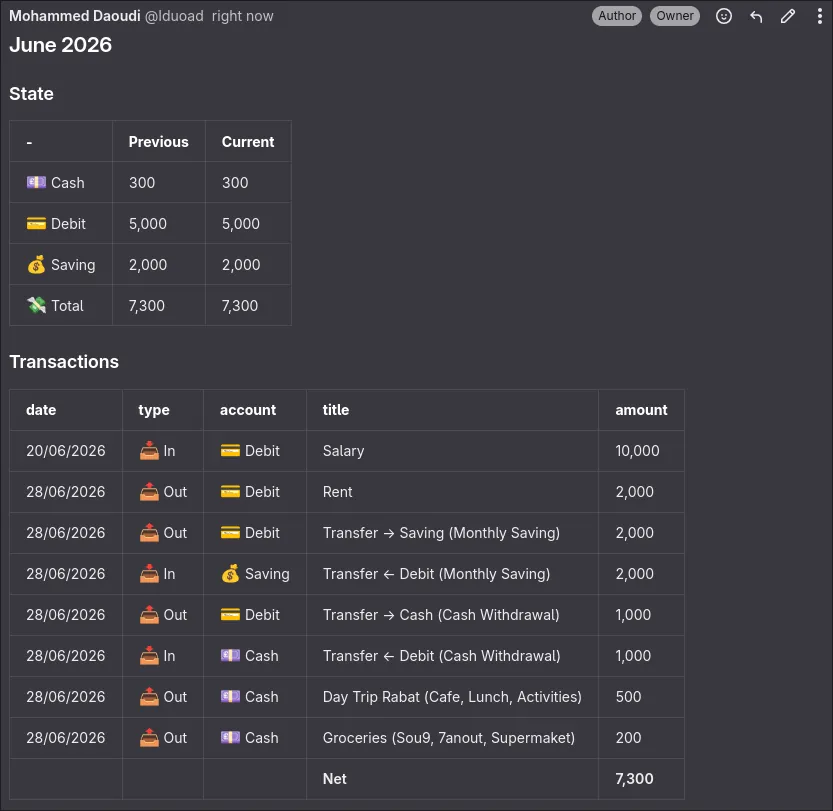Click the In icon on Transfer ← Debit (Monthly Saving) row
833x811 pixels.
click(x=149, y=573)
